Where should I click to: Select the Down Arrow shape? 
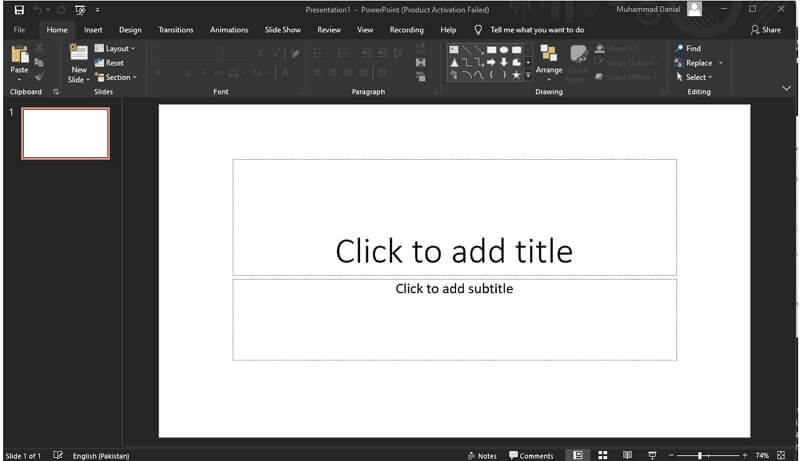pyautogui.click(x=504, y=62)
